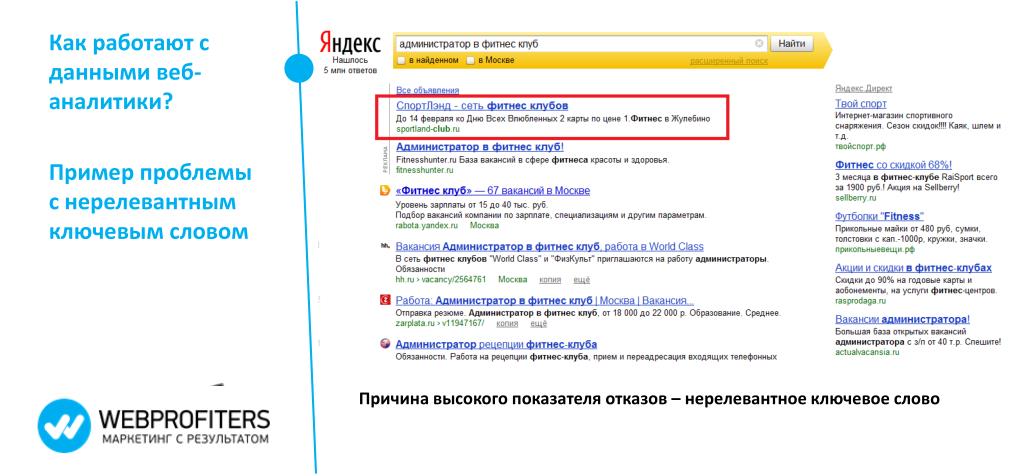The image size is (1023, 476).
Task: Open the Администратор в фитнес клуб! ad
Action: pos(480,147)
